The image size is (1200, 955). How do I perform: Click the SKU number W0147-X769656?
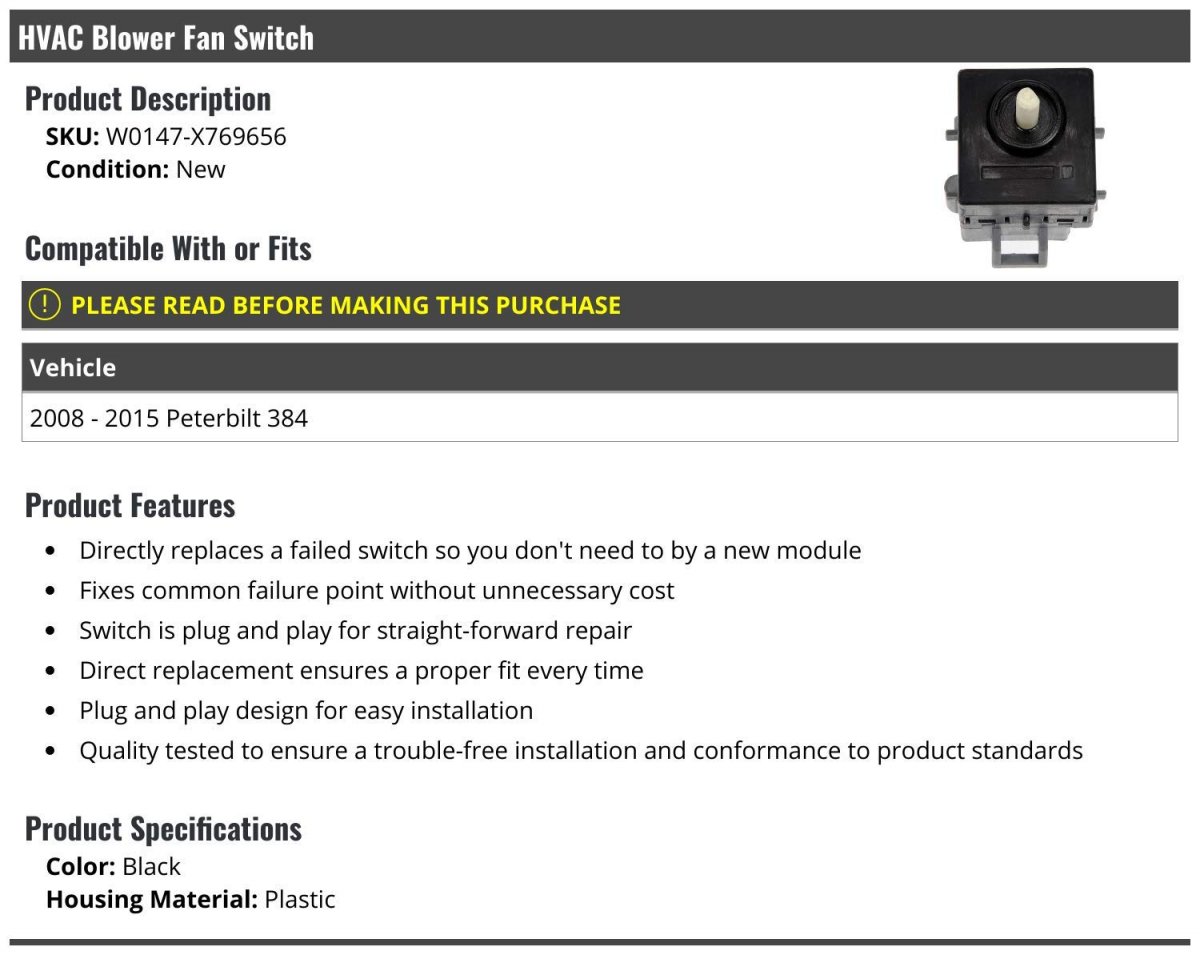tap(196, 136)
